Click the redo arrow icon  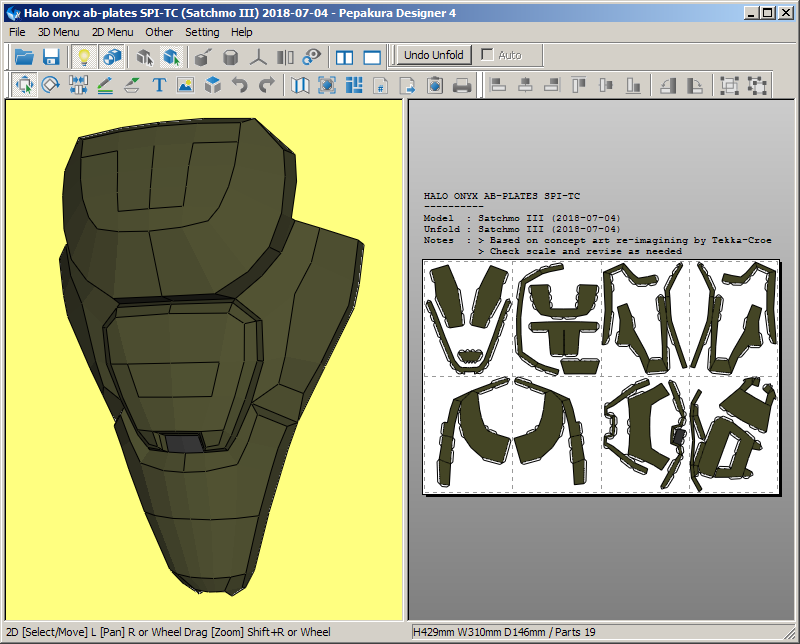pyautogui.click(x=266, y=85)
